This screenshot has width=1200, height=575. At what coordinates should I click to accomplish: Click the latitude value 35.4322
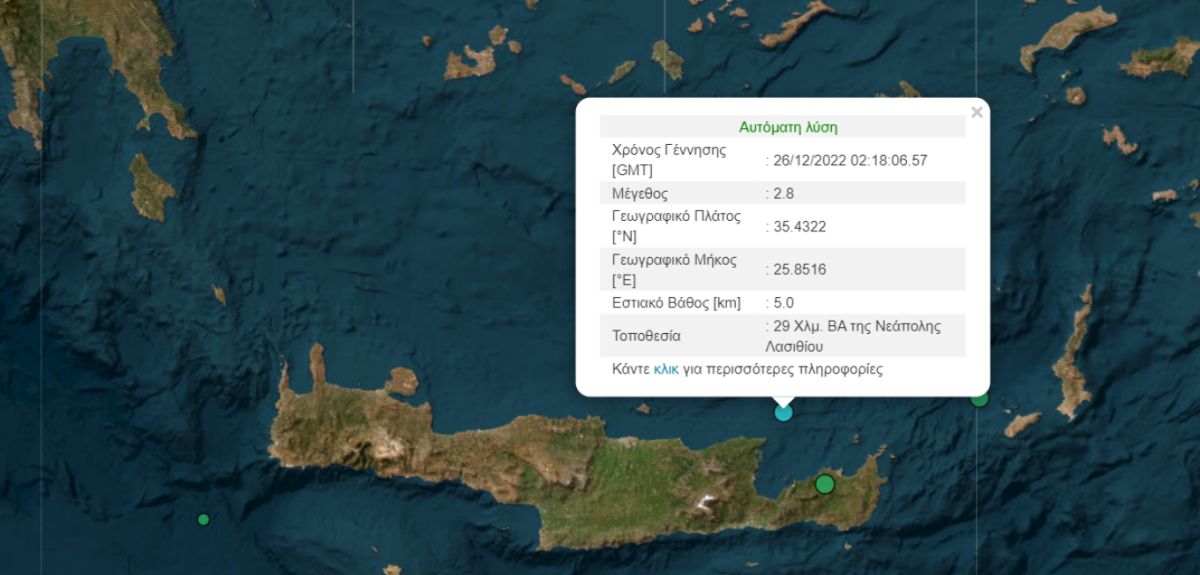coord(798,226)
